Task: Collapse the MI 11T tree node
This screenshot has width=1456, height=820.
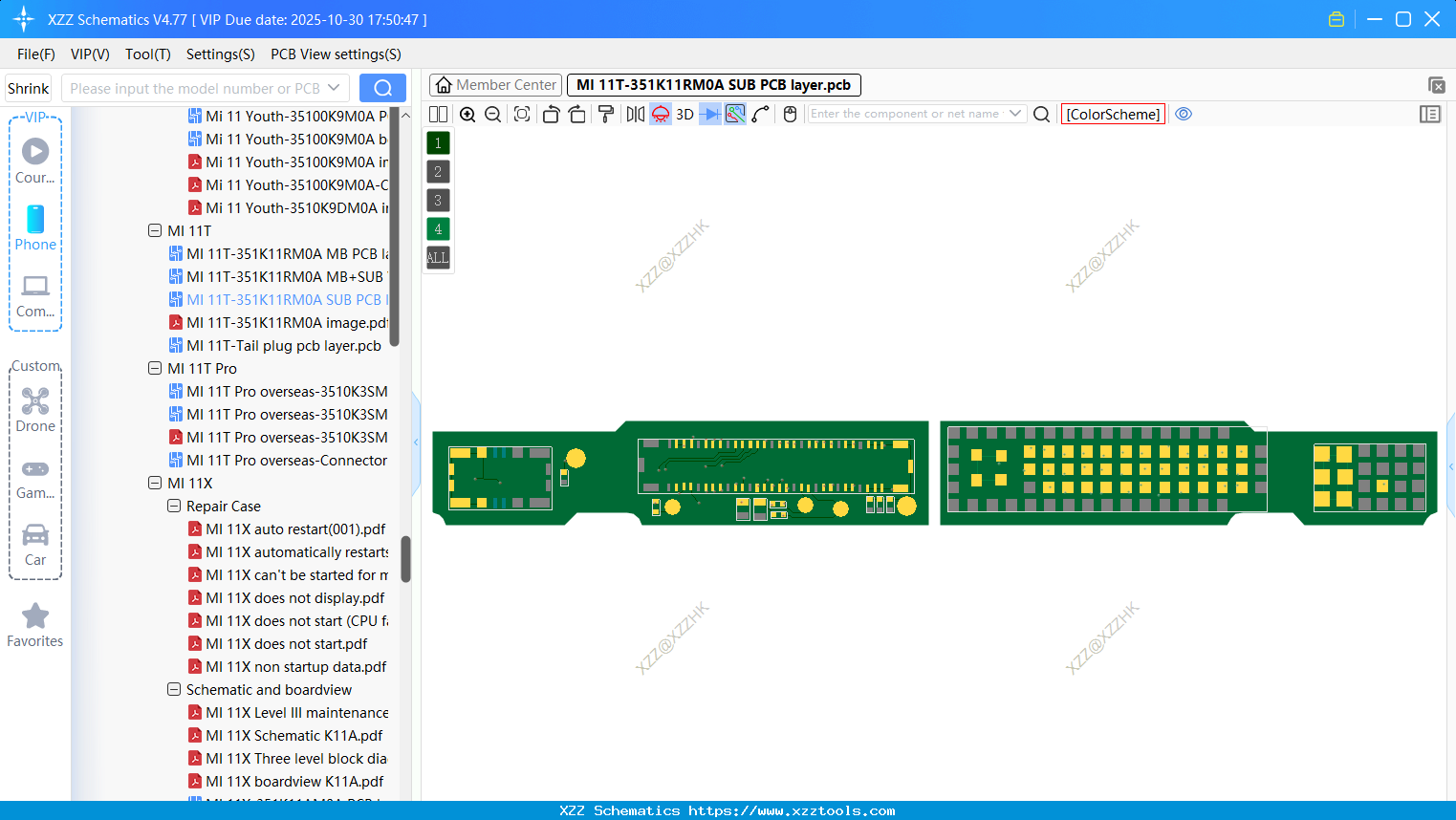Action: pyautogui.click(x=155, y=230)
